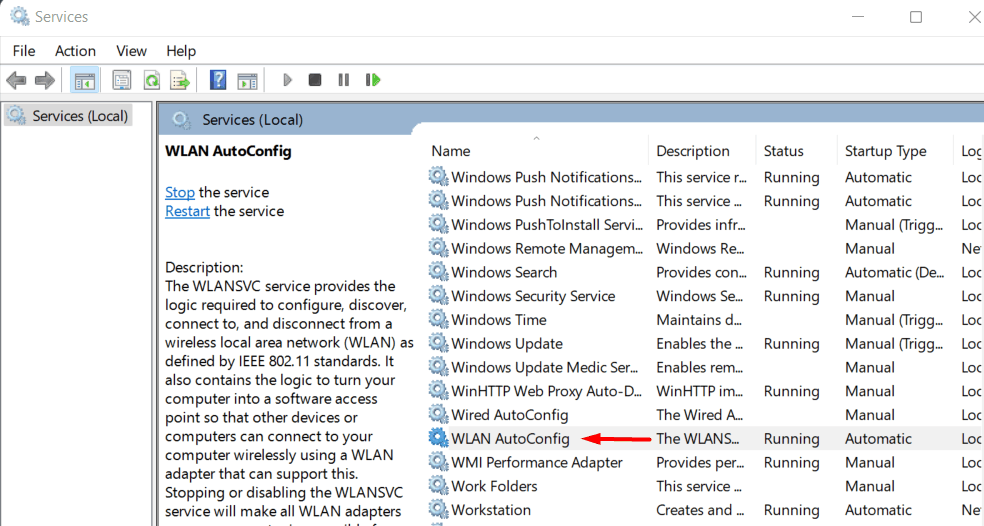Open the View menu
Screen dimensions: 984x526
click(131, 51)
